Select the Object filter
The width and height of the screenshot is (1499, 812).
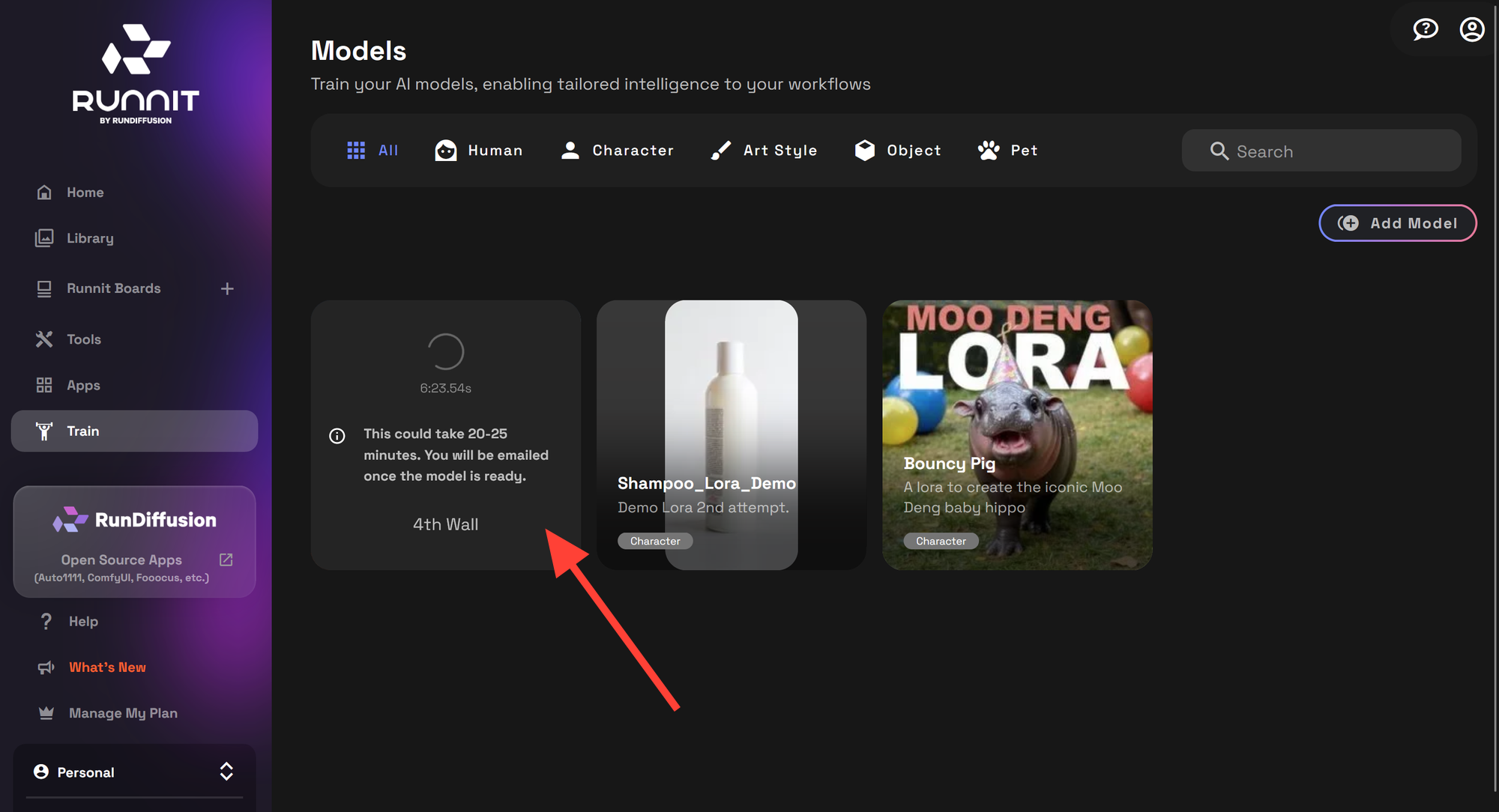click(x=897, y=150)
